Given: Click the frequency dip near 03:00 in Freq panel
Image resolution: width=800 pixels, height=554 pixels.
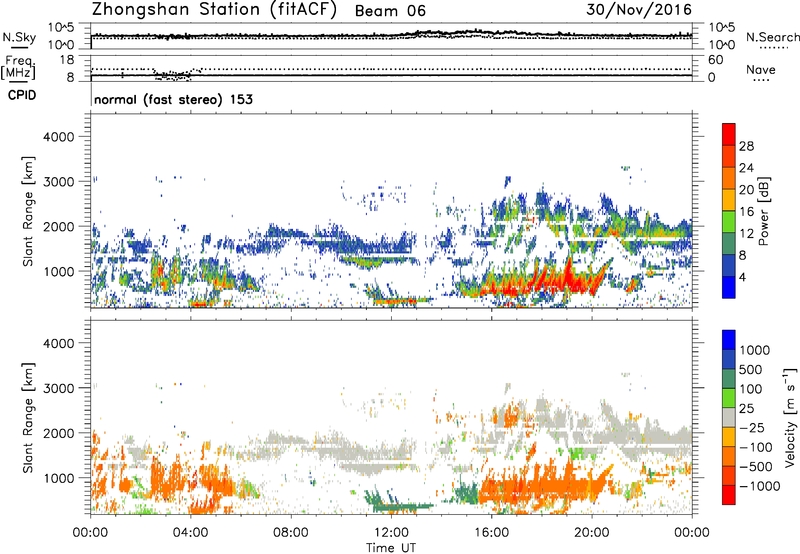Looking at the screenshot, I should click(x=173, y=76).
